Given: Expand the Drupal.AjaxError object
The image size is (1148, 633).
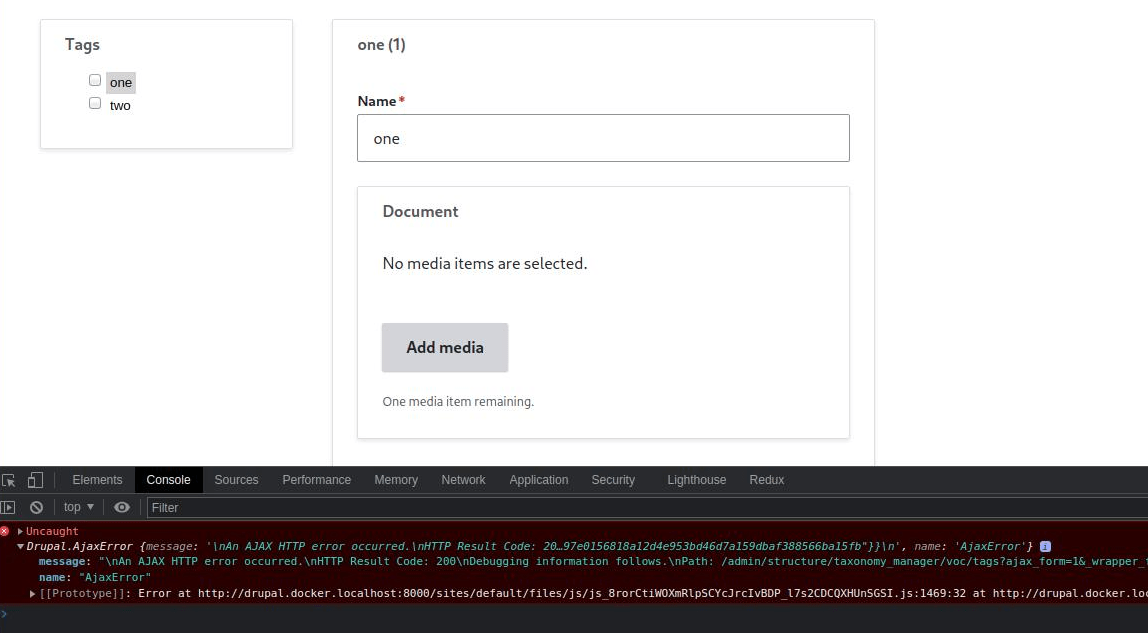Looking at the screenshot, I should pyautogui.click(x=18, y=546).
